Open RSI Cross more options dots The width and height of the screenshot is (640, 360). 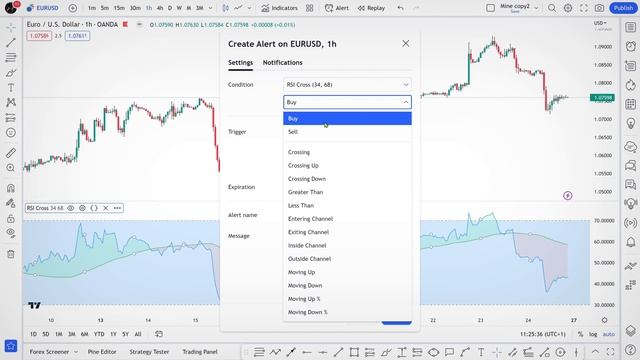pos(118,208)
